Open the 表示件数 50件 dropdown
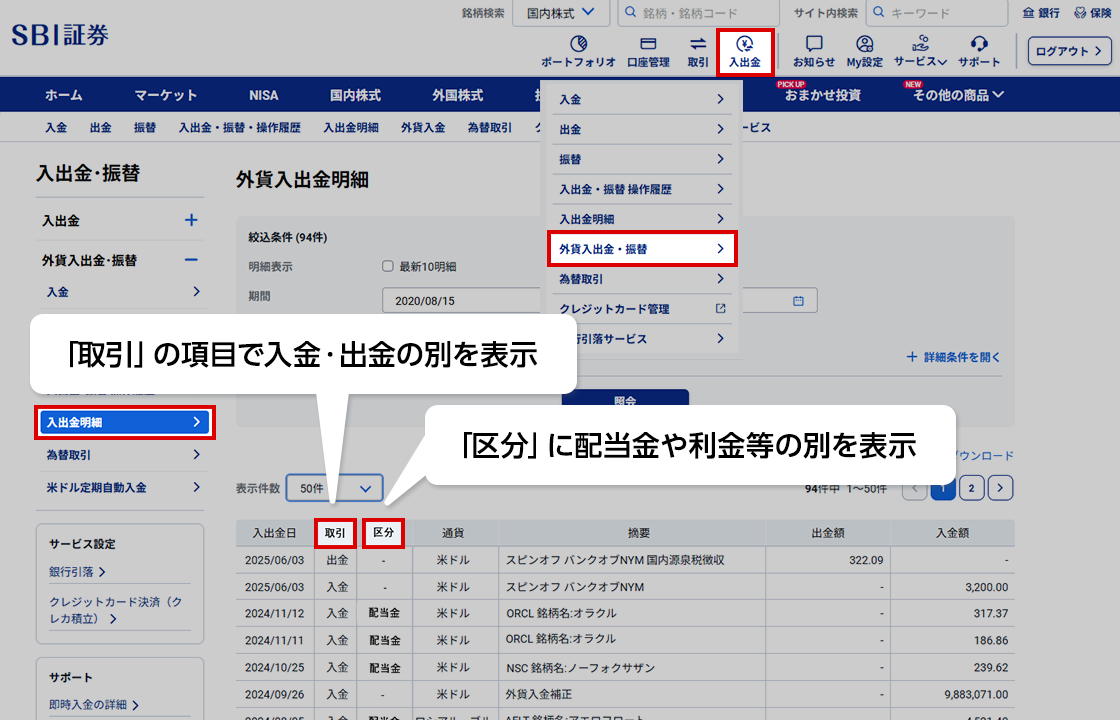 (334, 488)
